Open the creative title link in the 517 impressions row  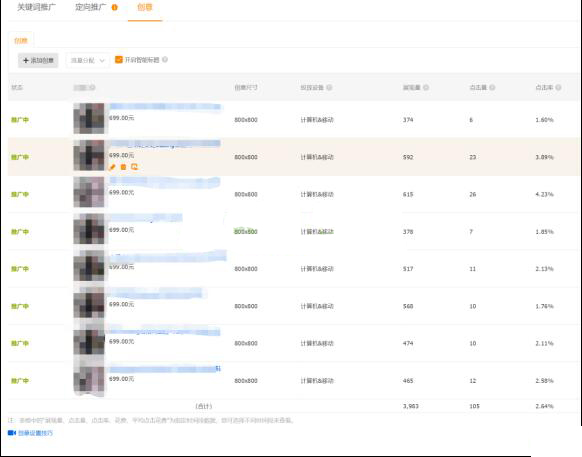click(168, 256)
